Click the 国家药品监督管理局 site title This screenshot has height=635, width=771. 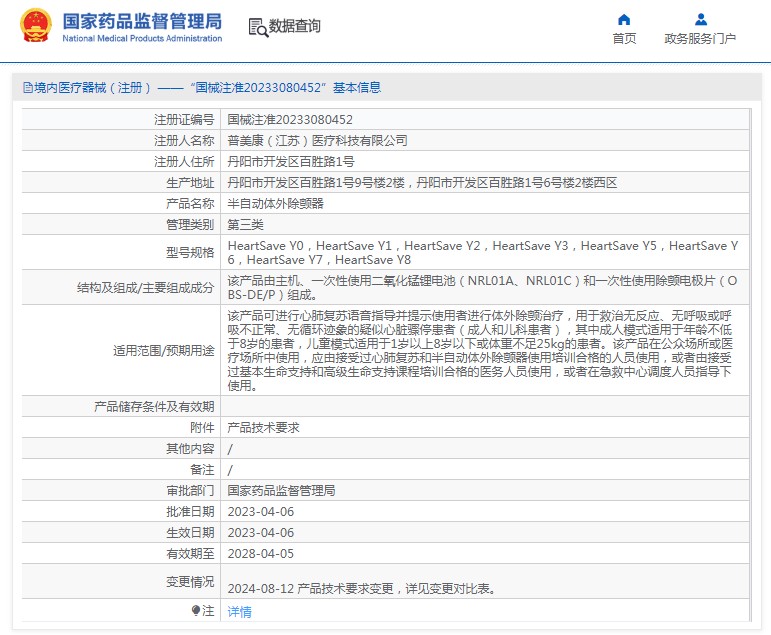[142, 21]
